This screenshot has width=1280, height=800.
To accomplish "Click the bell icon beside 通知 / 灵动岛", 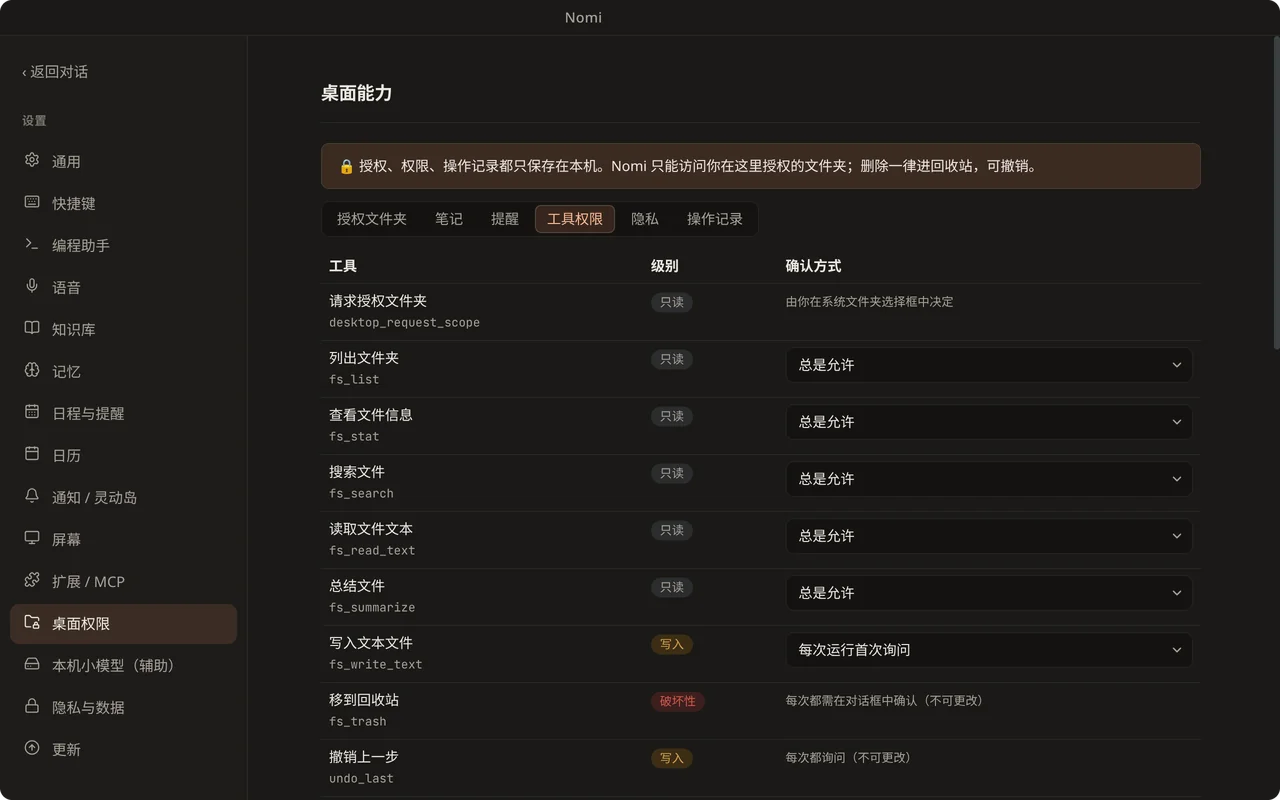I will 32,496.
